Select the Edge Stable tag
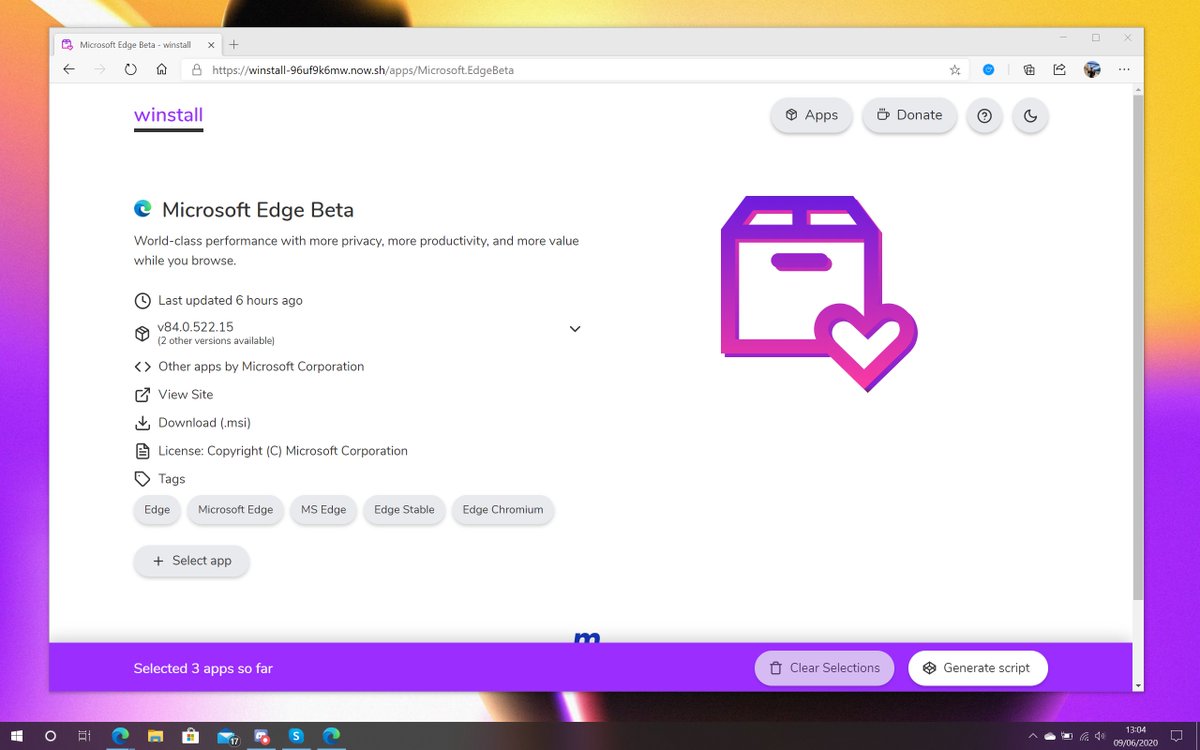This screenshot has width=1200, height=750. [x=404, y=510]
